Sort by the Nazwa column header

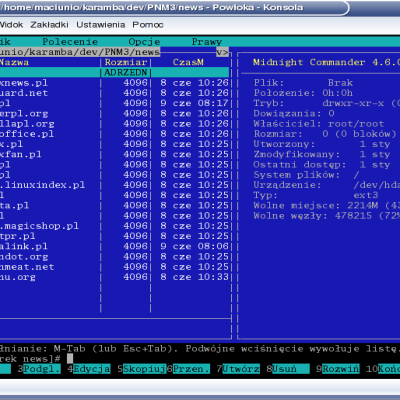point(14,62)
